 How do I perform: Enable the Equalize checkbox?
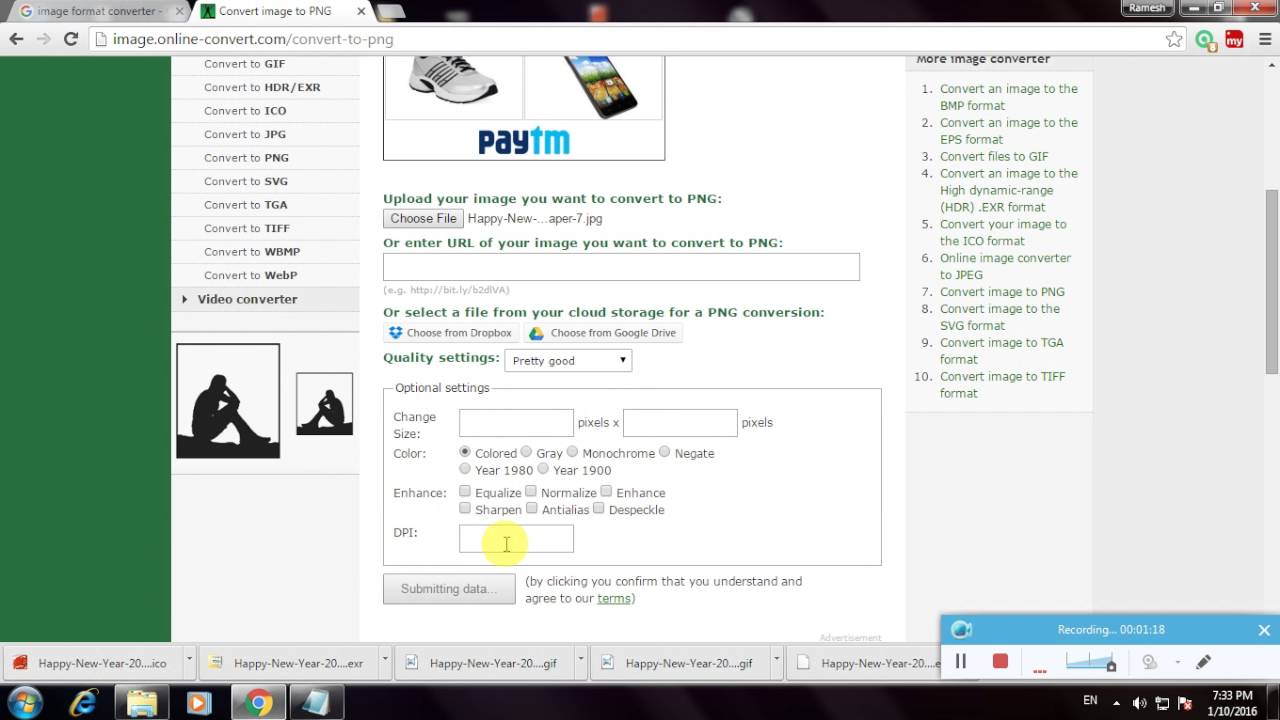(x=465, y=491)
